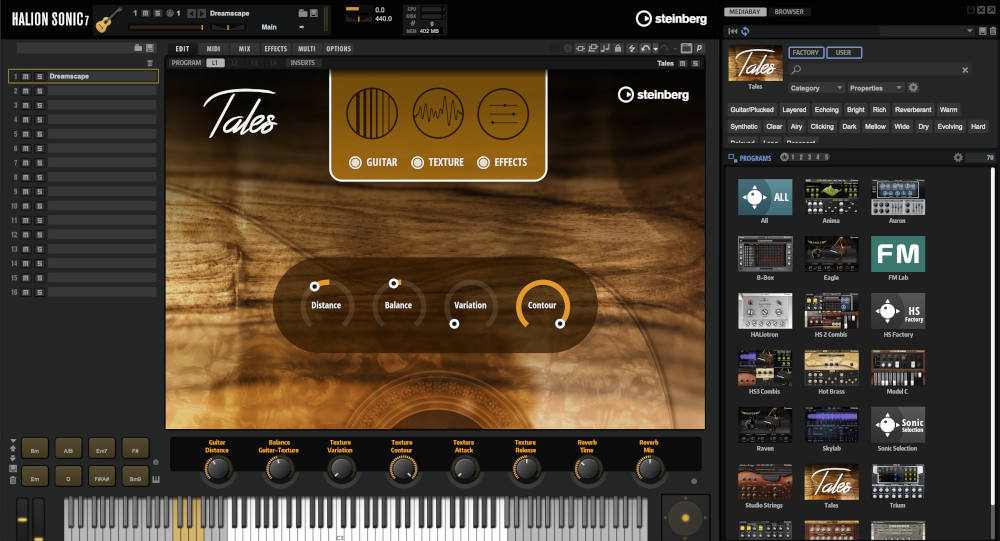The width and height of the screenshot is (1000, 541).
Task: Select the FM Lab library icon
Action: pyautogui.click(x=897, y=255)
